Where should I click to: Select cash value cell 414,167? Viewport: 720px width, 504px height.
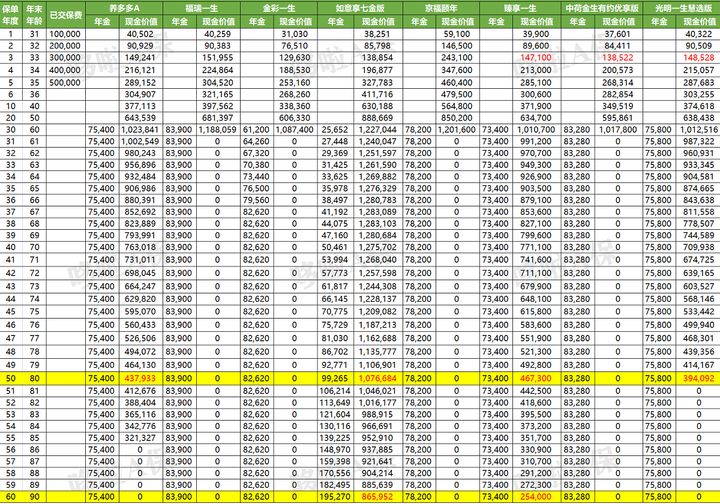click(x=698, y=365)
